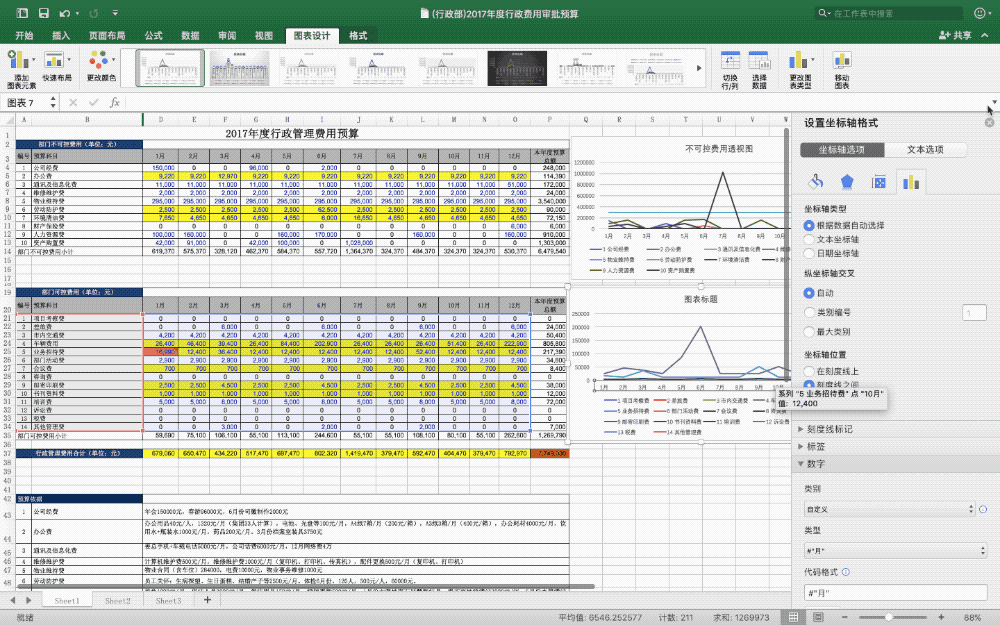
Task: Select the 文本选项 (Text Options) segment
Action: [x=925, y=150]
